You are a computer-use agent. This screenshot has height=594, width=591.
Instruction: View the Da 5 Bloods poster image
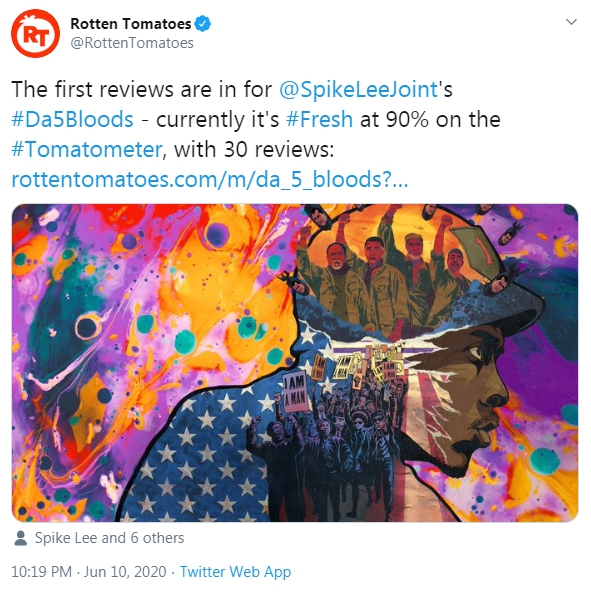(295, 363)
